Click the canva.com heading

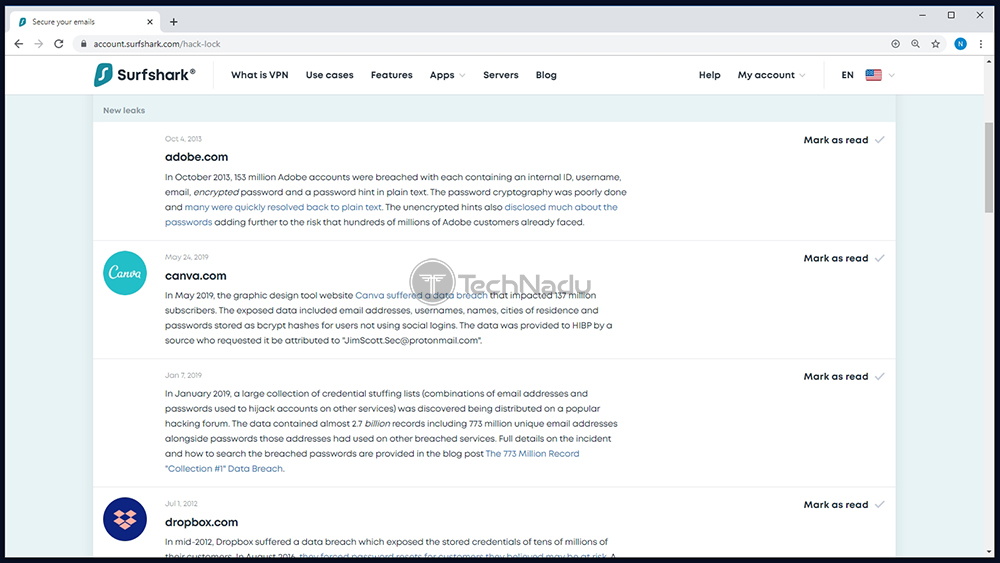pyautogui.click(x=196, y=275)
